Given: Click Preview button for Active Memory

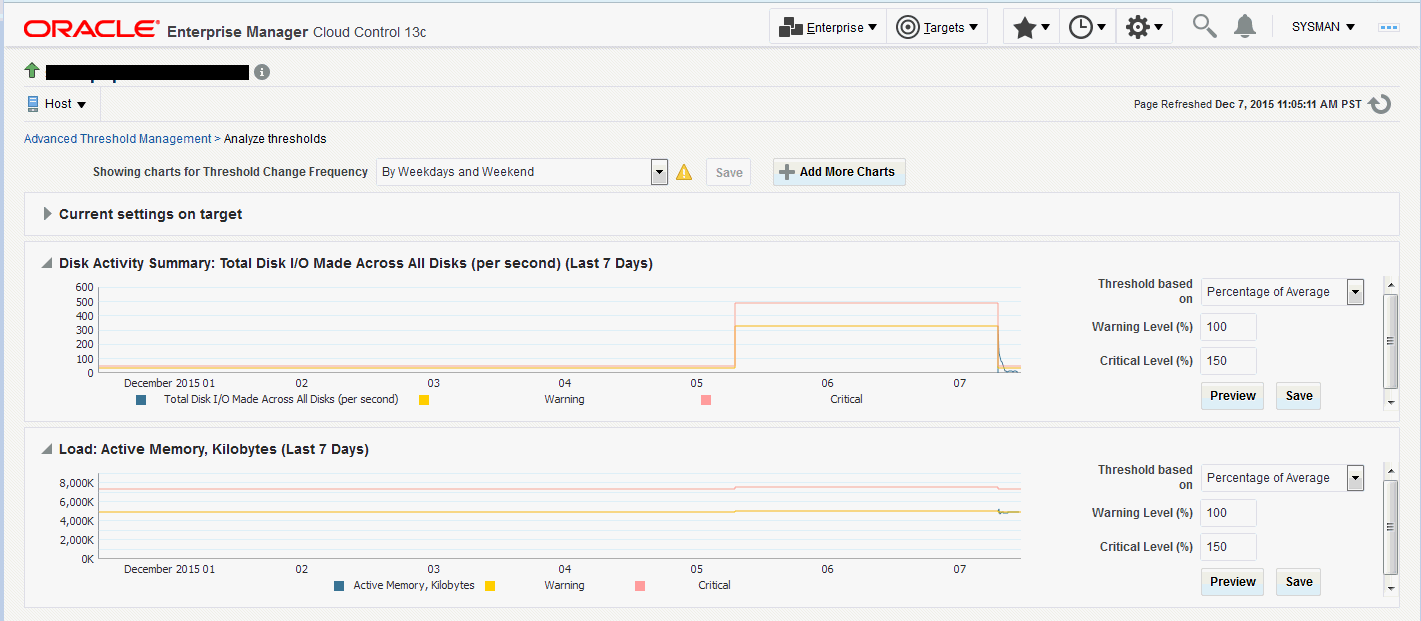Looking at the screenshot, I should click(x=1232, y=582).
